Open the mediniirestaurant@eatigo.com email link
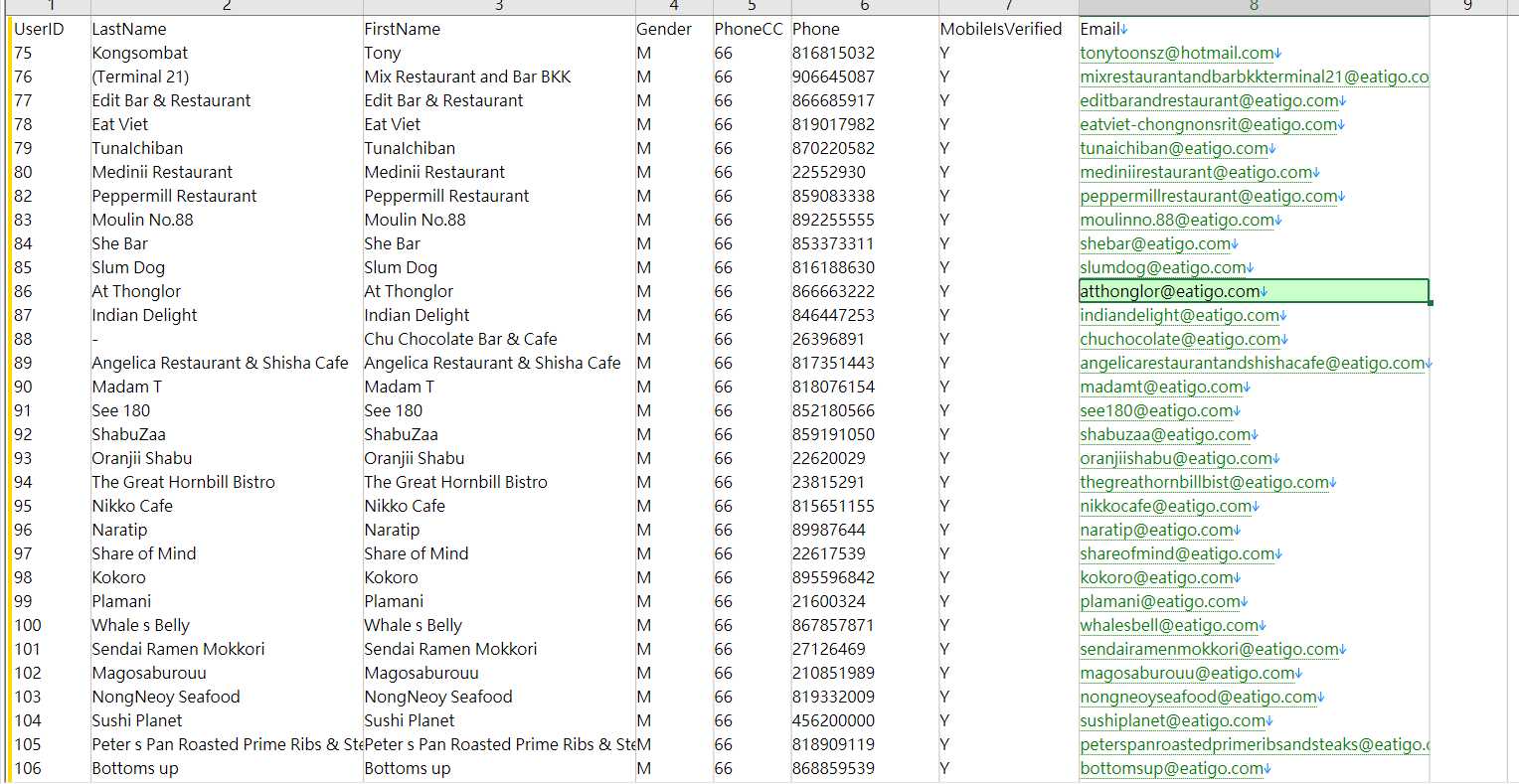Viewport: 1519px width, 784px height. click(1196, 172)
